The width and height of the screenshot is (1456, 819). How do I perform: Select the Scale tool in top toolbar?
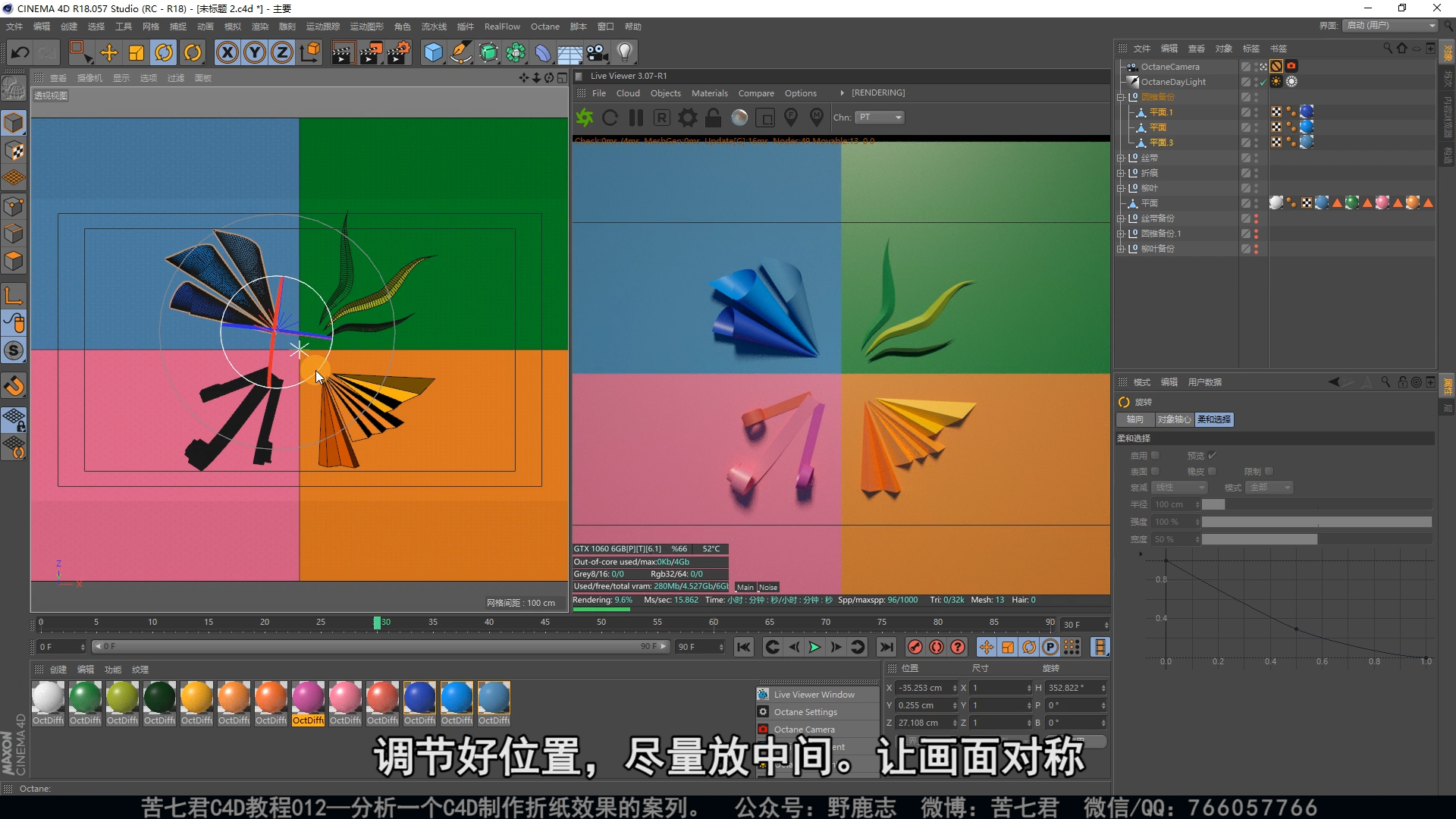[136, 52]
